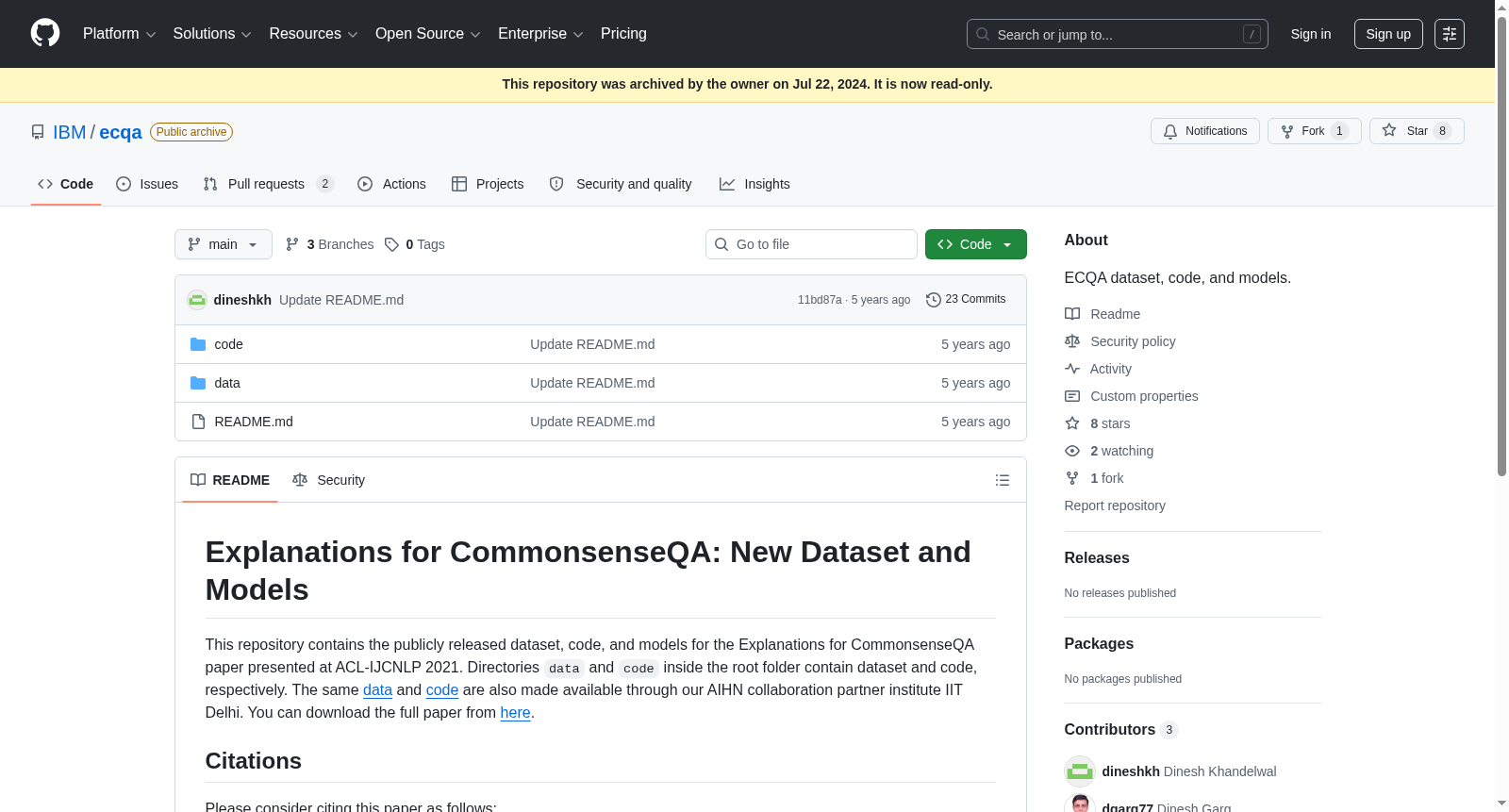The height and width of the screenshot is (812, 1509).
Task: Open the README.md file
Action: [254, 422]
